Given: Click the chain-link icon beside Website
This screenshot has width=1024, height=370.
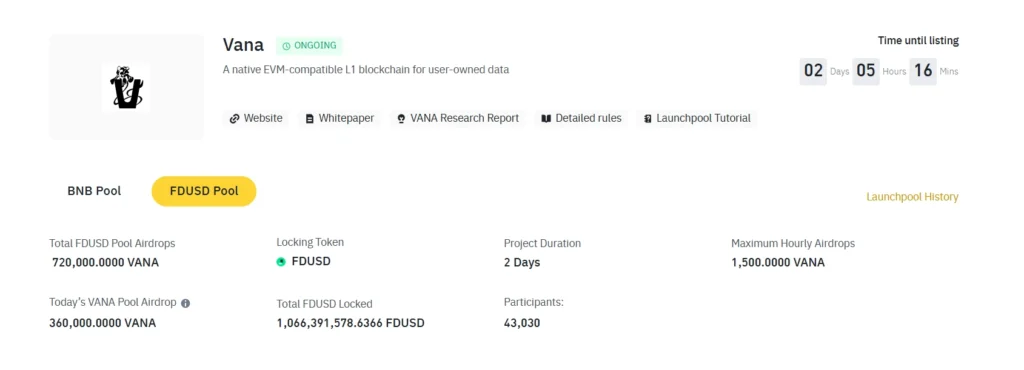Looking at the screenshot, I should (234, 119).
